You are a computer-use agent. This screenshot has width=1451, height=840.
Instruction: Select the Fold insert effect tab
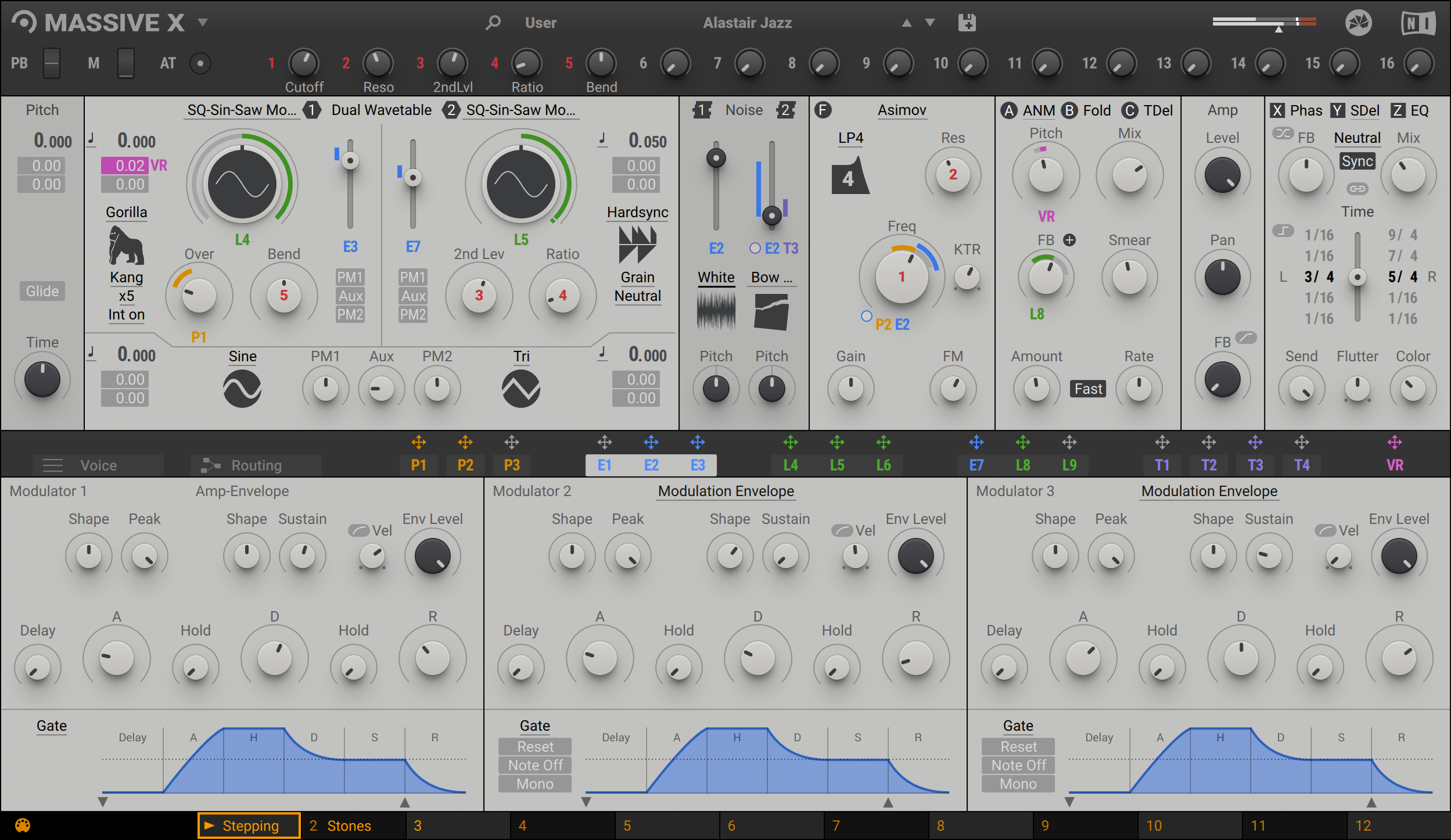coord(1097,110)
